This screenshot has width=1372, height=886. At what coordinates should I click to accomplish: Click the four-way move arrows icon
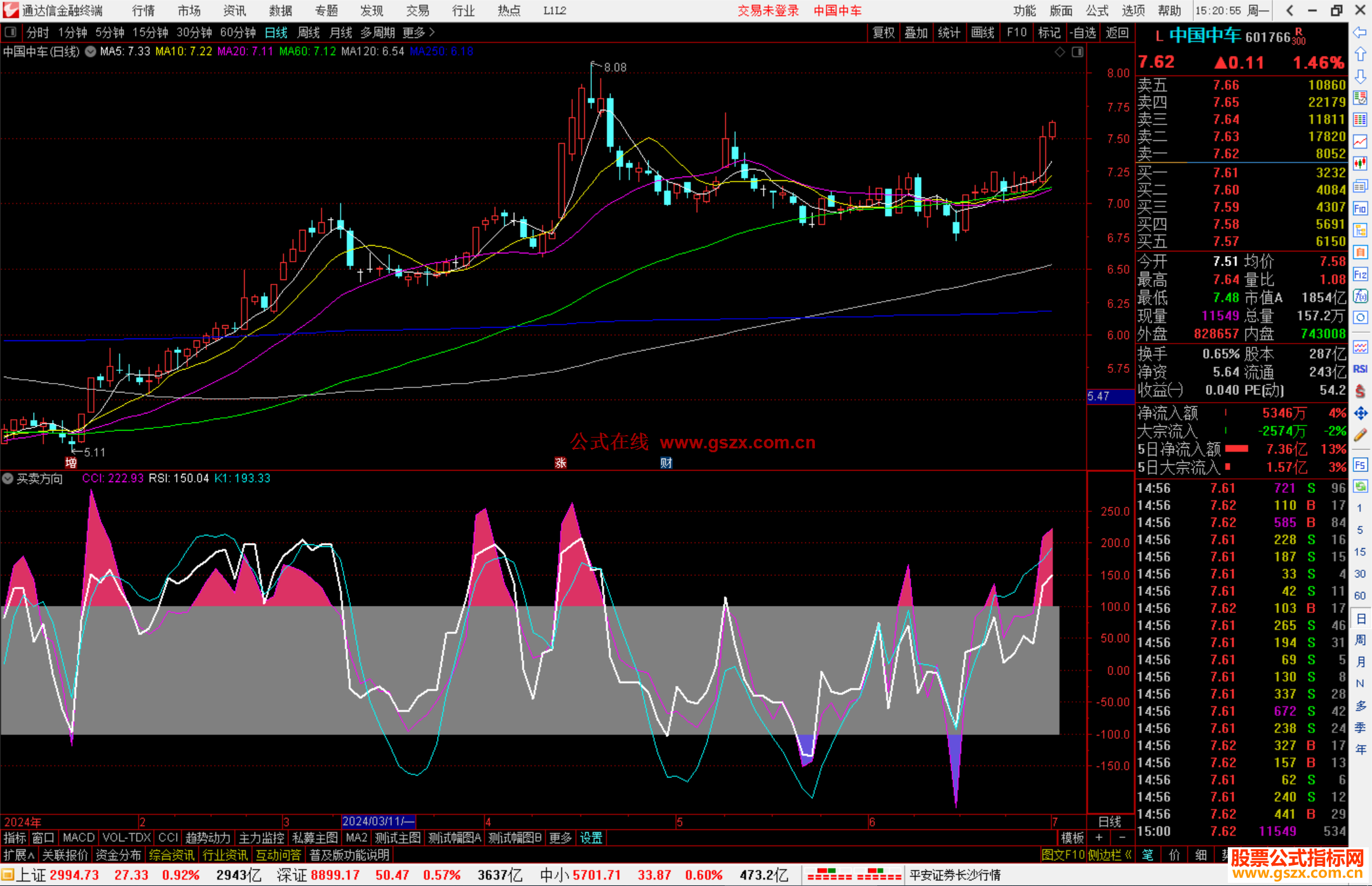click(1360, 413)
